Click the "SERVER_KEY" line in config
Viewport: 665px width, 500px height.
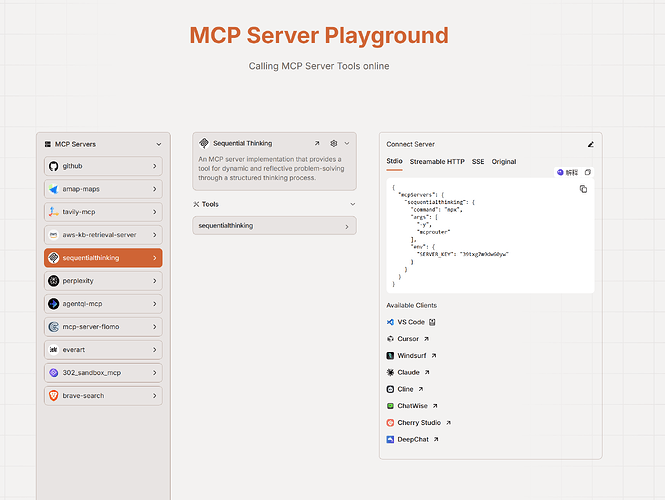[463, 254]
